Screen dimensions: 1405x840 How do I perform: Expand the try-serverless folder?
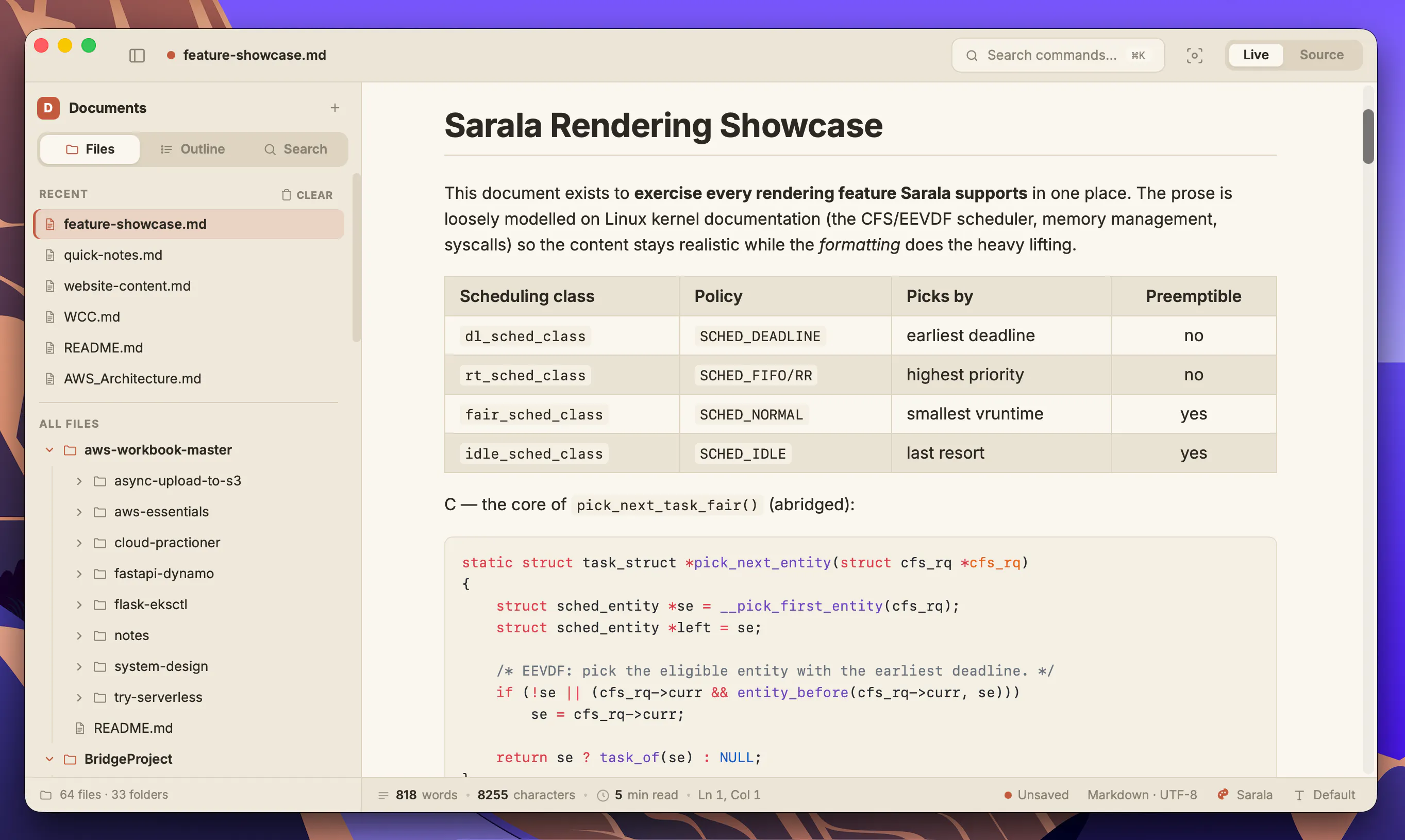79,697
